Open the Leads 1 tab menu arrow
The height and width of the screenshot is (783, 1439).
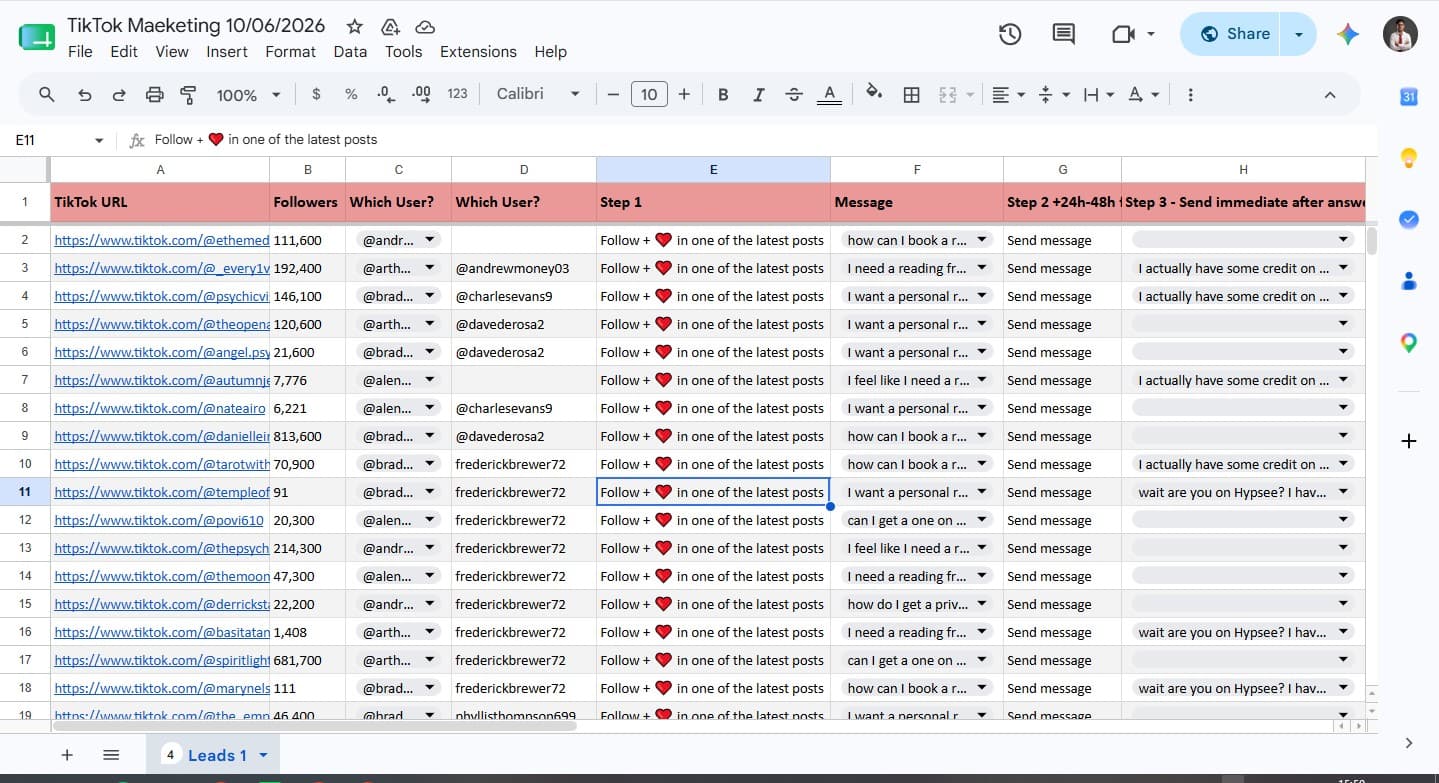pyautogui.click(x=264, y=756)
